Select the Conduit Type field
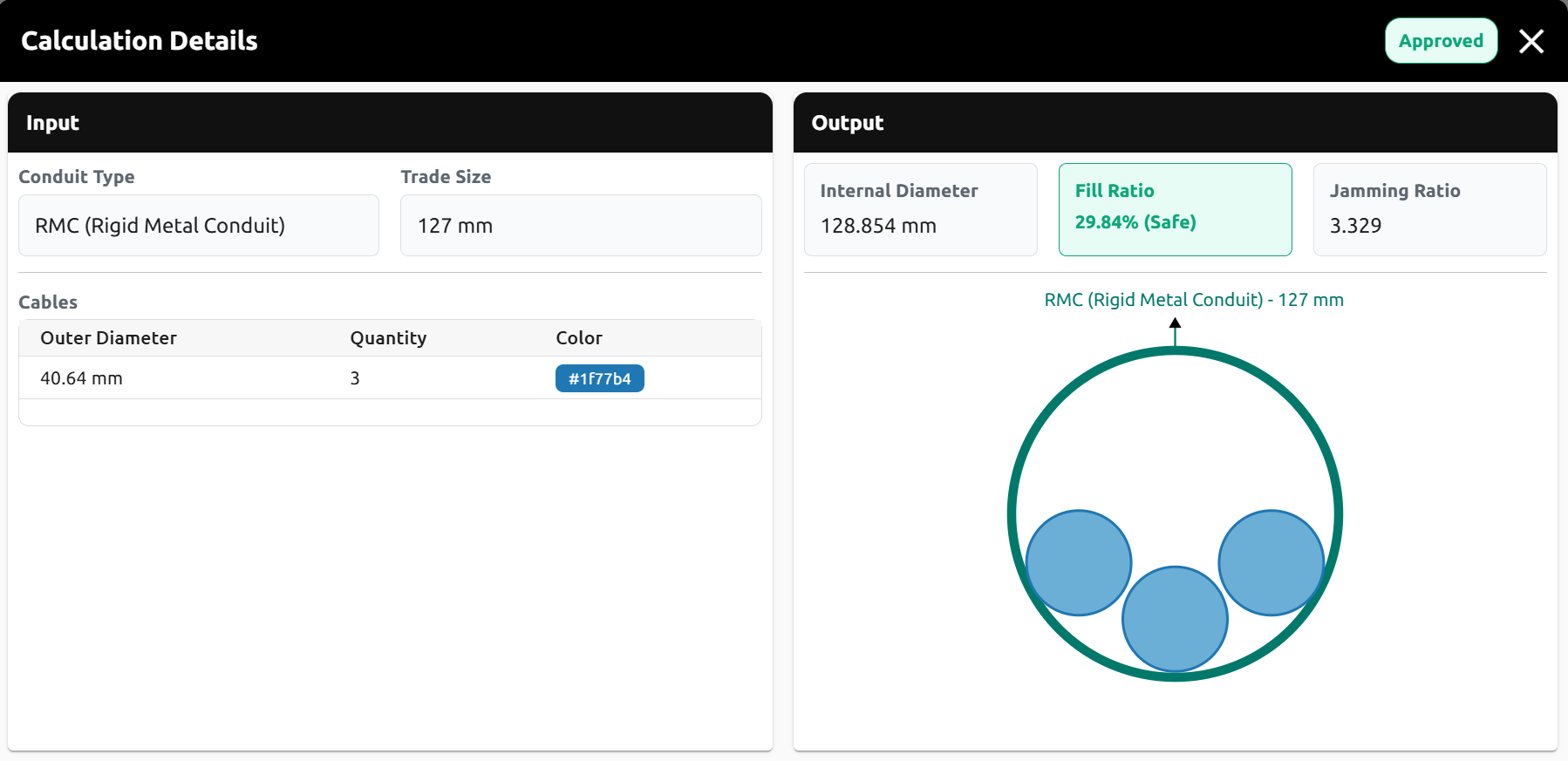This screenshot has width=1568, height=761. [199, 226]
